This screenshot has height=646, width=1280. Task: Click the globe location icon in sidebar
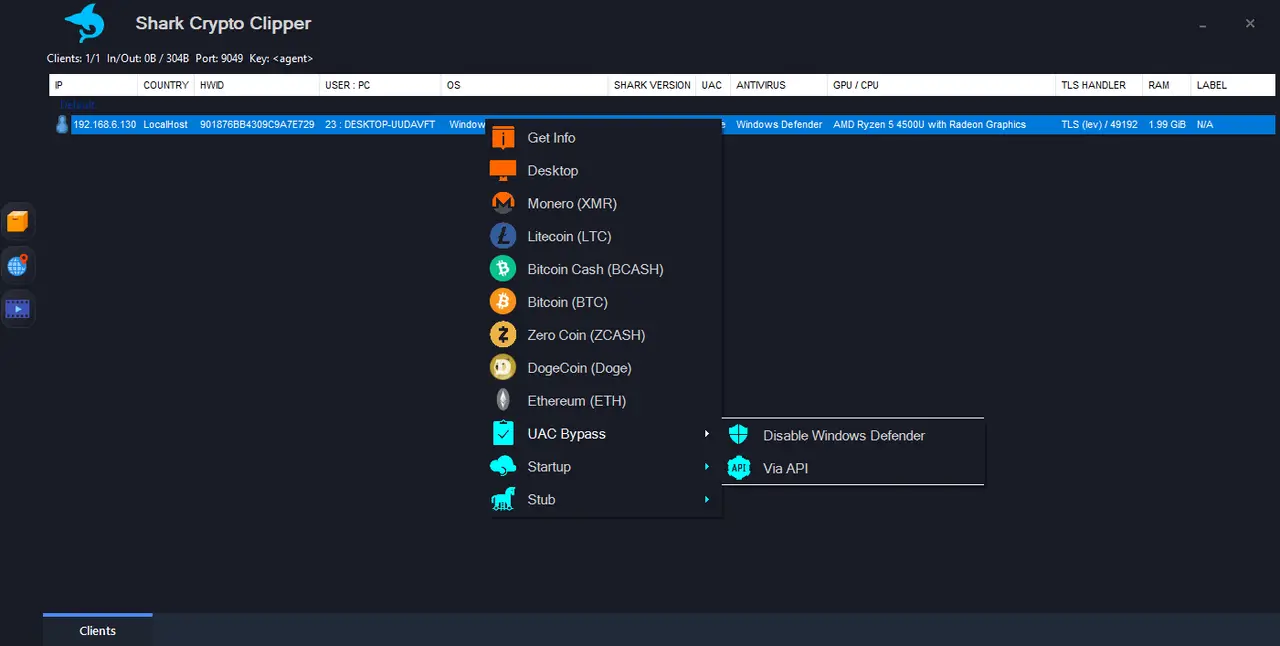pos(17,265)
